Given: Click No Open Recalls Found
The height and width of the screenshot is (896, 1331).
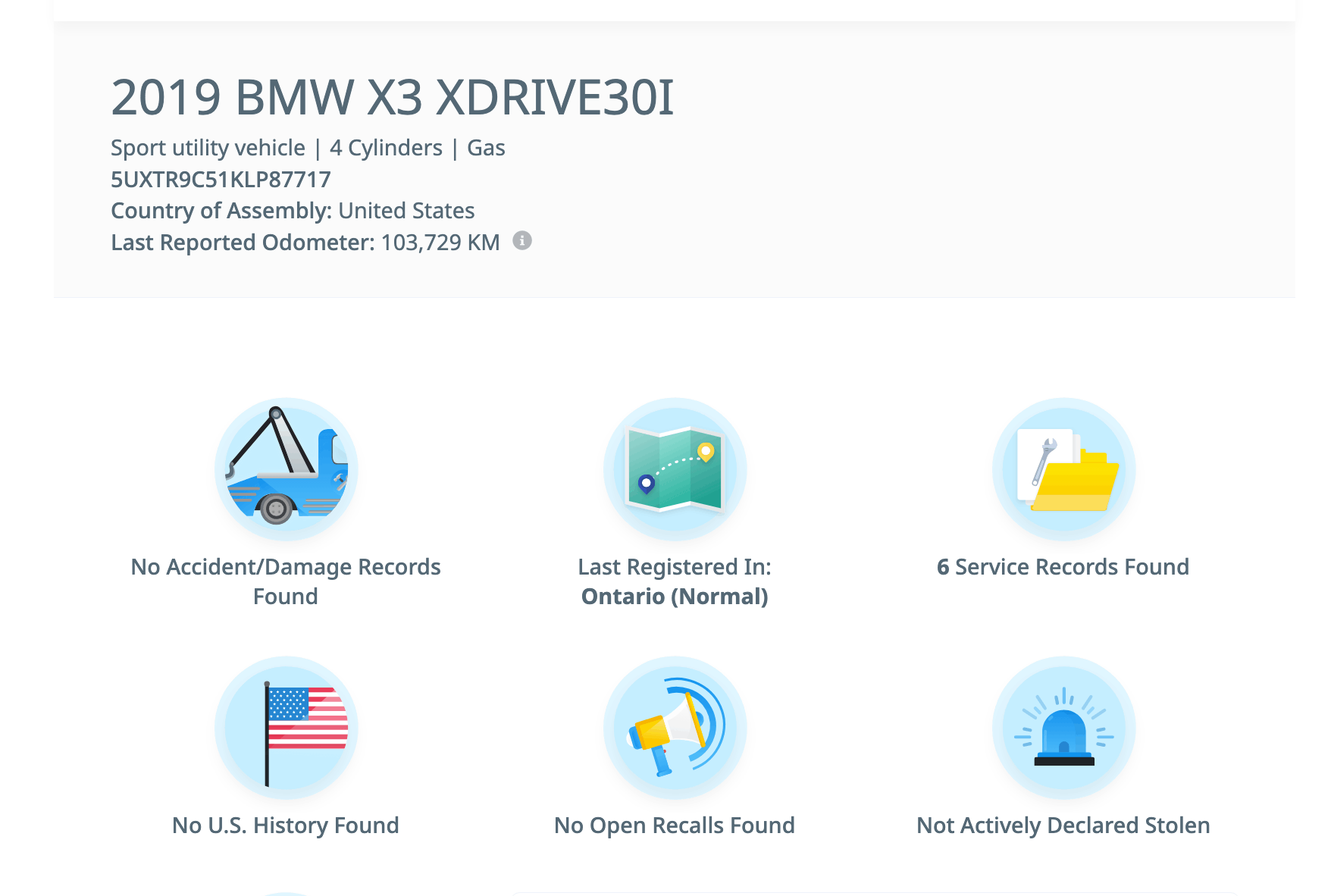Looking at the screenshot, I should tap(675, 826).
